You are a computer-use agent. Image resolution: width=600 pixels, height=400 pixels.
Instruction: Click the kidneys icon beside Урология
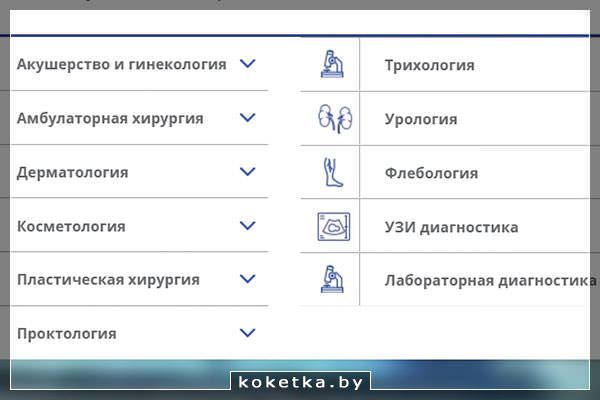335,118
